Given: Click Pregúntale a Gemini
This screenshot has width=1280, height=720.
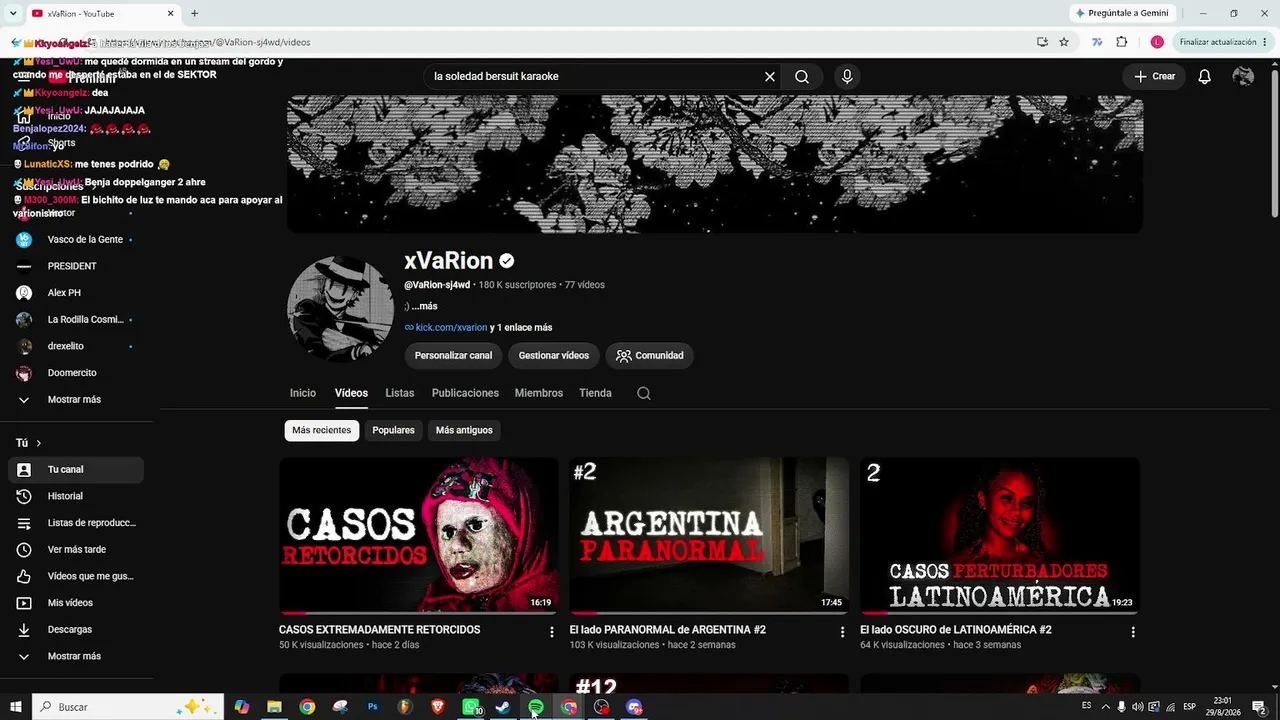Looking at the screenshot, I should [1121, 13].
